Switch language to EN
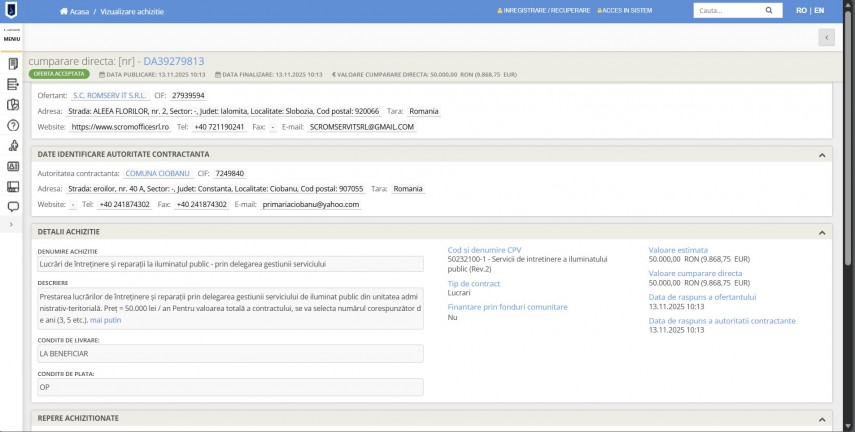 coord(818,11)
